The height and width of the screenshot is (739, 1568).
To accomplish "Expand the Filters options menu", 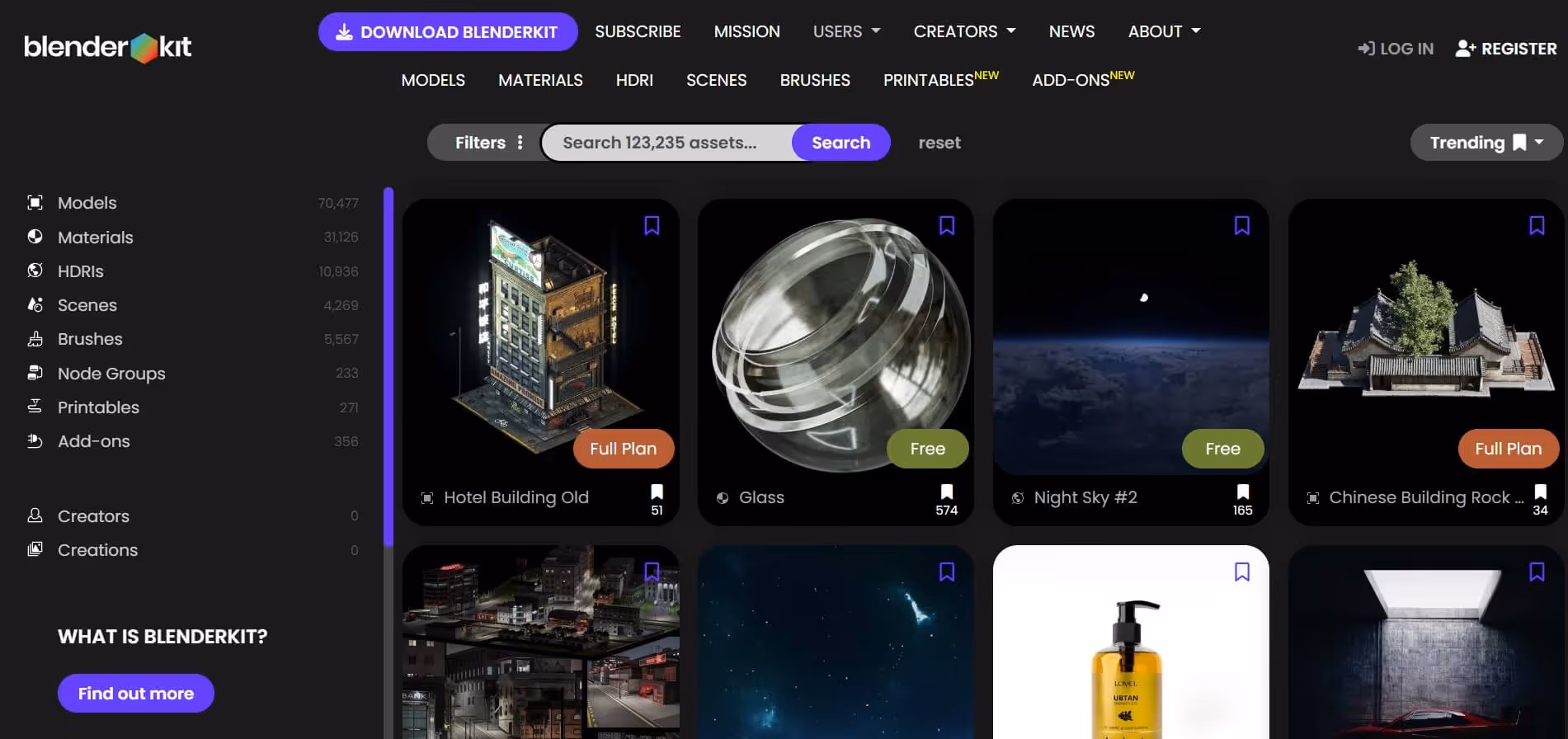I will [x=489, y=143].
